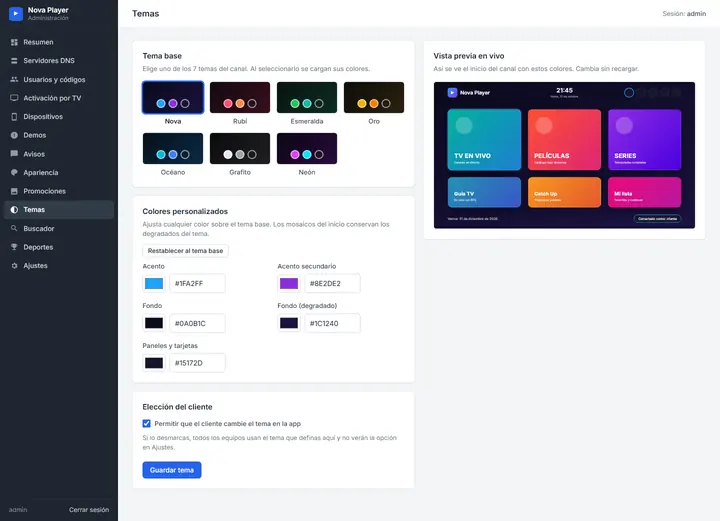Click the Conectado como cliente button in preview
Screen dimensions: 720x521
coord(658,218)
